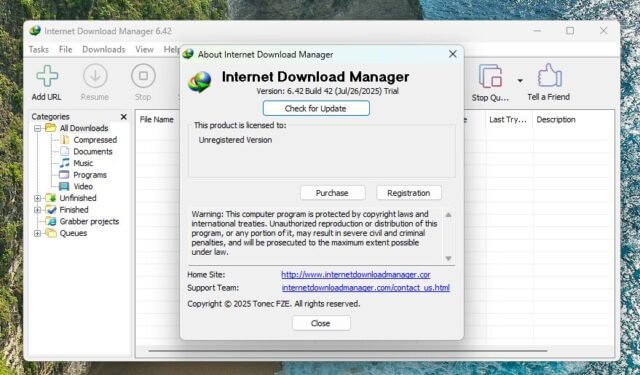
Task: Click the Check for Update button
Action: pyautogui.click(x=316, y=109)
